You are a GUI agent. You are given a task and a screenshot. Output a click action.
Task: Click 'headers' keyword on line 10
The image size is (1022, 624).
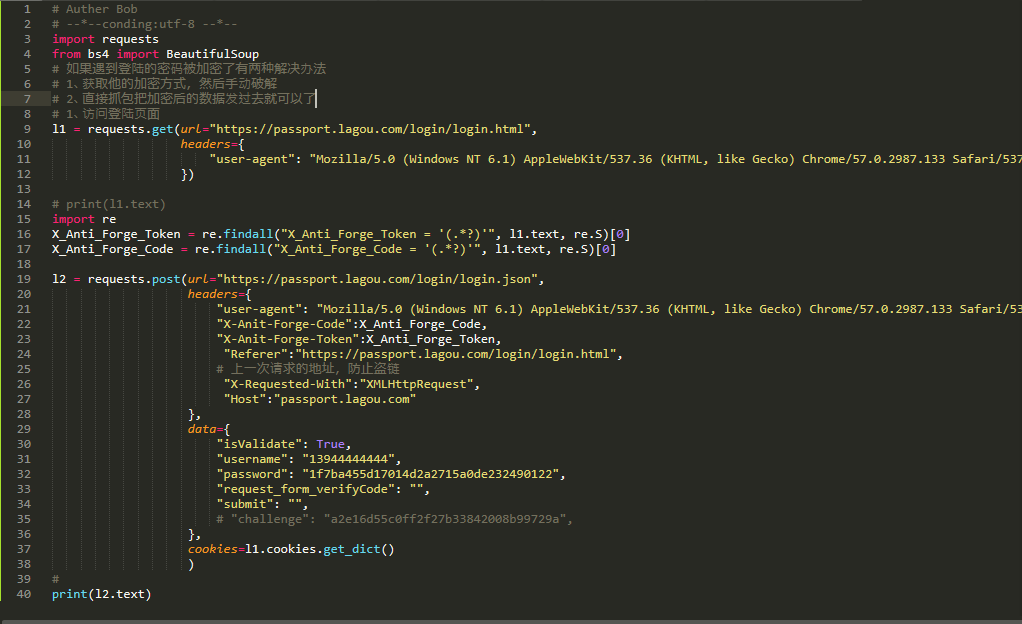tap(205, 144)
